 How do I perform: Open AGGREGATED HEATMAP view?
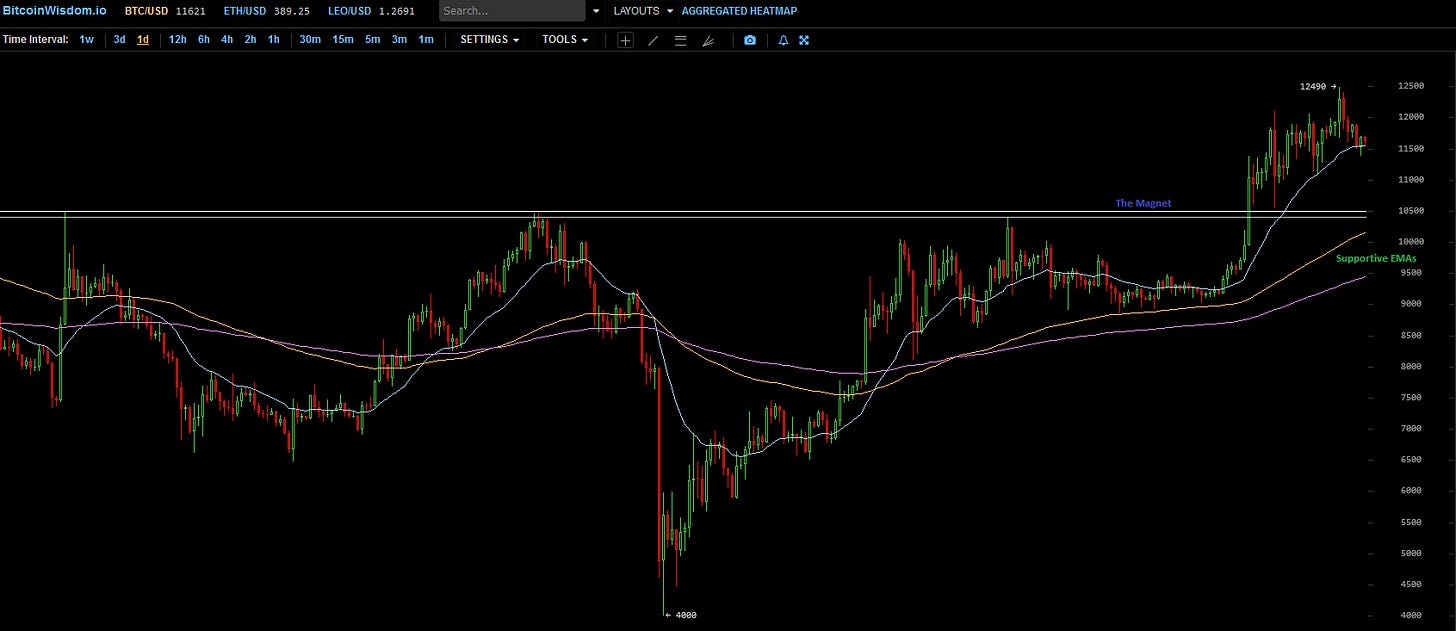click(739, 11)
